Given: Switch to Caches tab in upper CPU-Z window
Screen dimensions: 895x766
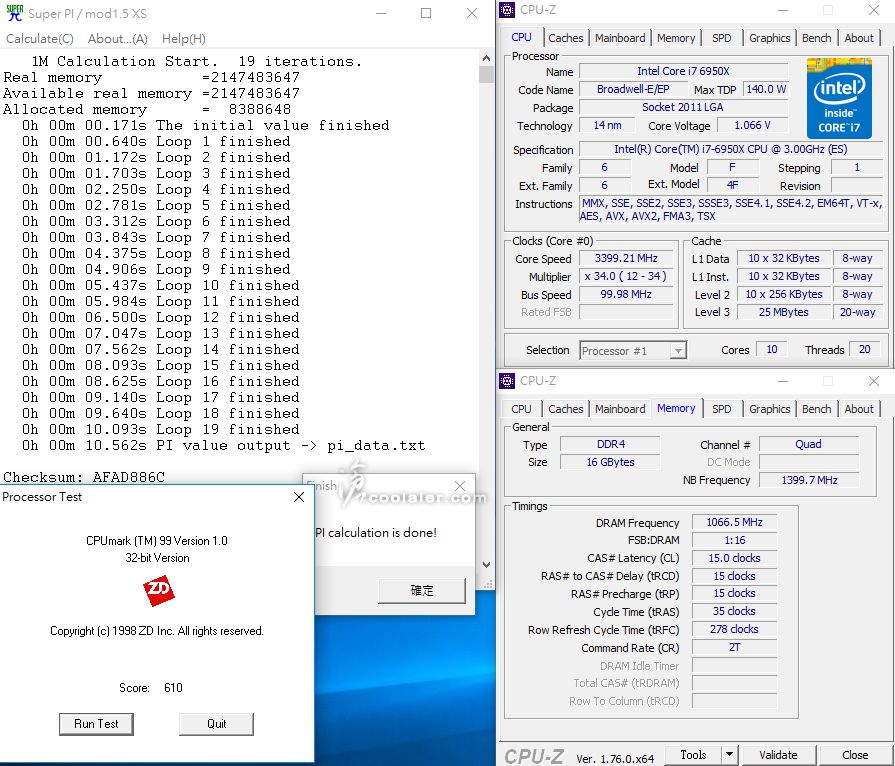Looking at the screenshot, I should point(566,38).
